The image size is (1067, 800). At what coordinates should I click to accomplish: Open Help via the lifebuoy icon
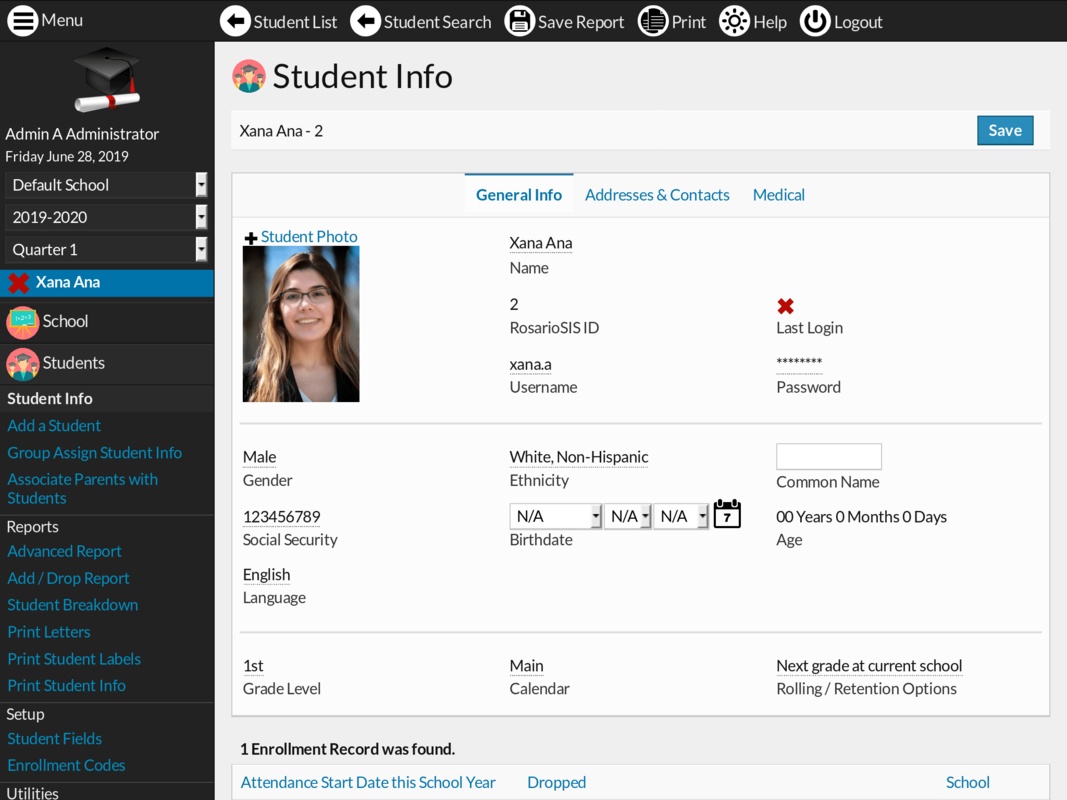click(x=734, y=21)
